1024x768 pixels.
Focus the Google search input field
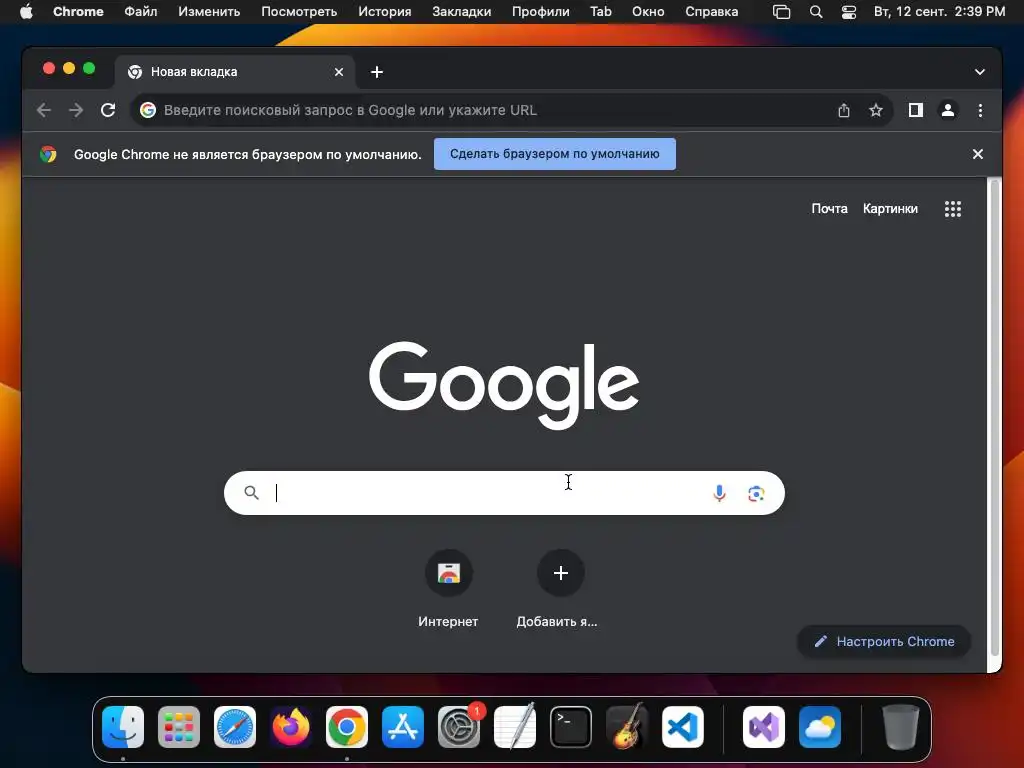[x=504, y=493]
